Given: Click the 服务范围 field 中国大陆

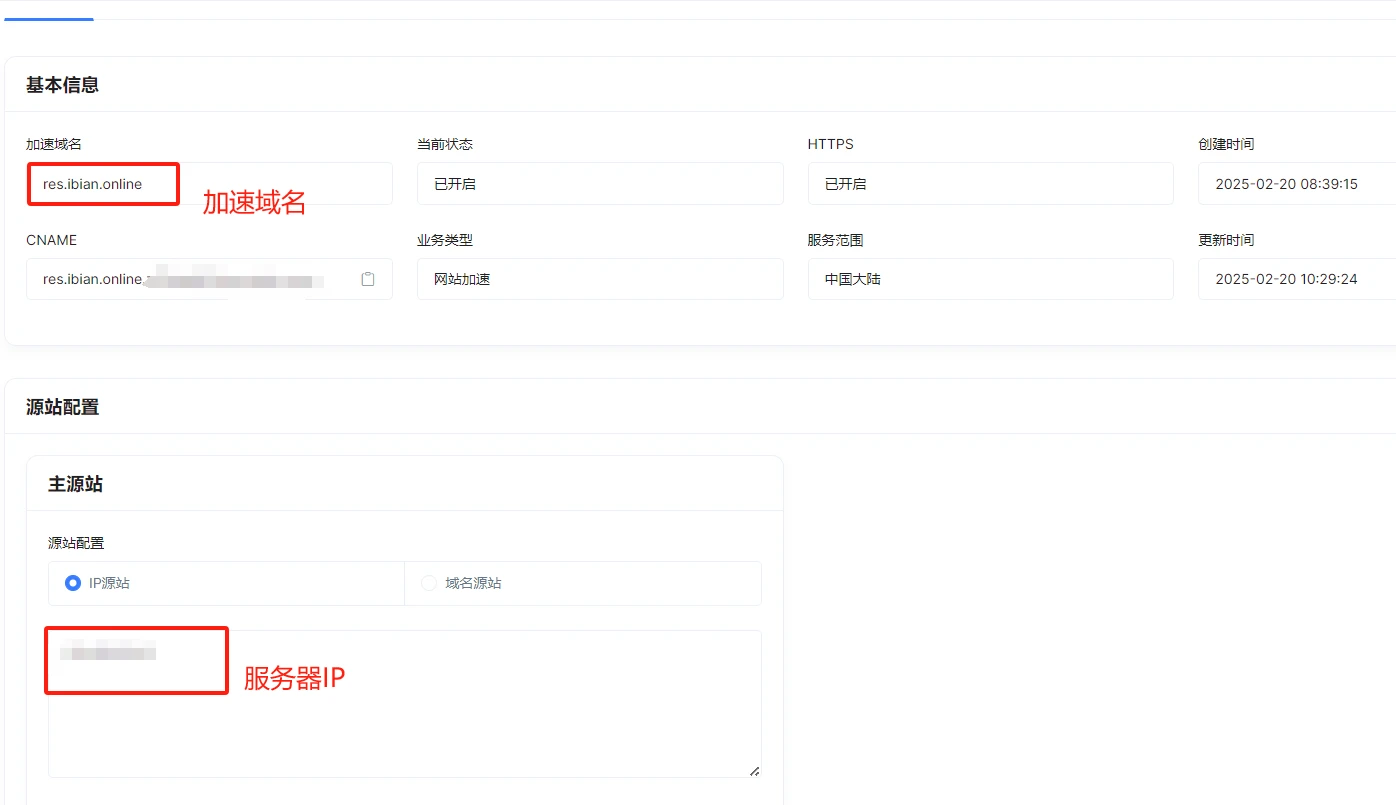Looking at the screenshot, I should [990, 279].
